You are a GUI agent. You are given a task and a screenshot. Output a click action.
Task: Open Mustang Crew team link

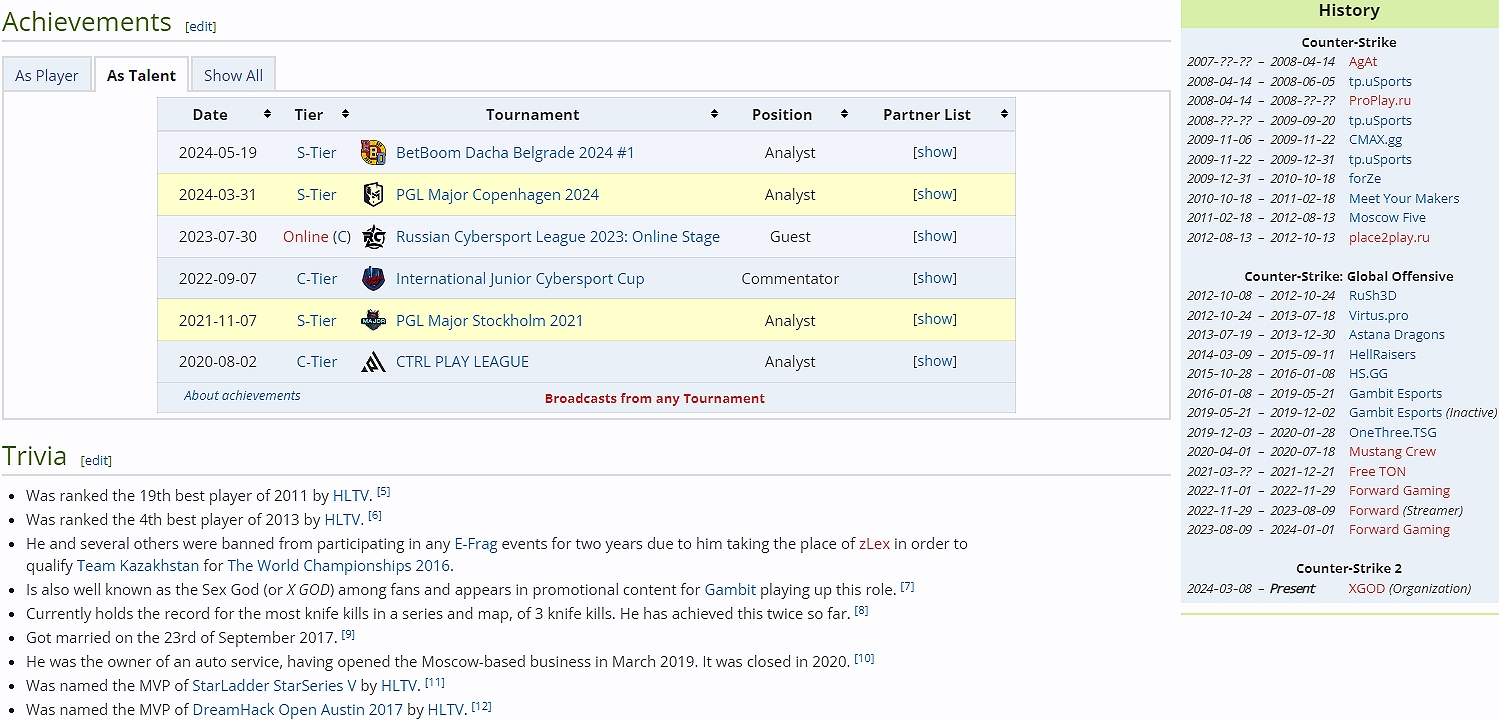point(1392,452)
